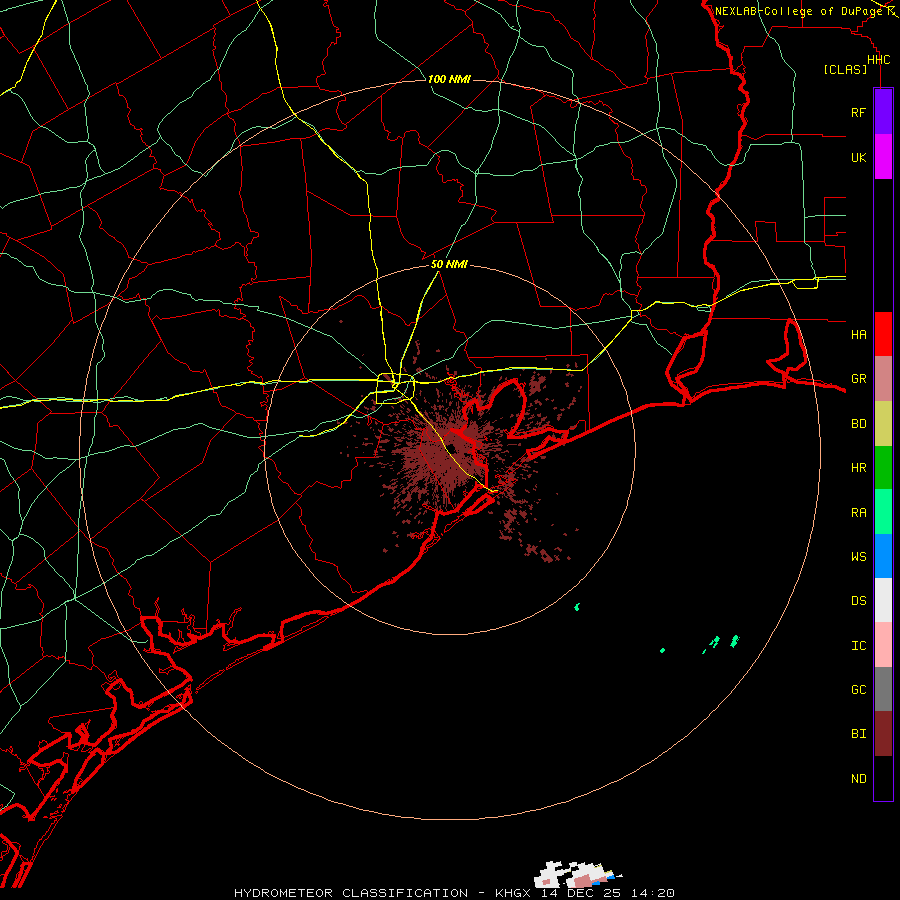Image resolution: width=900 pixels, height=900 pixels.
Task: Click the 14:20 timestamp
Action: click(x=652, y=893)
